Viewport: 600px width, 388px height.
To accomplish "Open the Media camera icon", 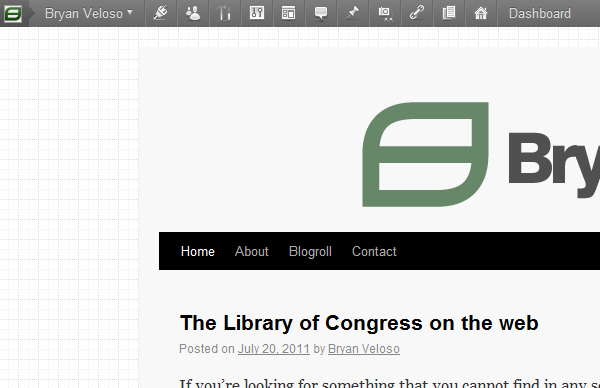I will tap(385, 13).
